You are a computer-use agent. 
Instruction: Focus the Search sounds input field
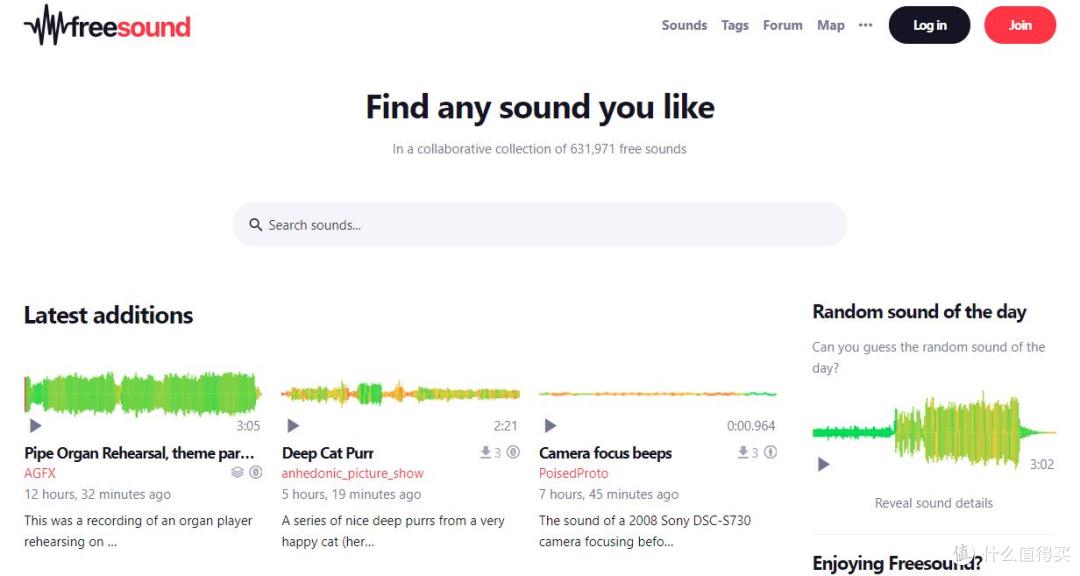click(x=539, y=225)
